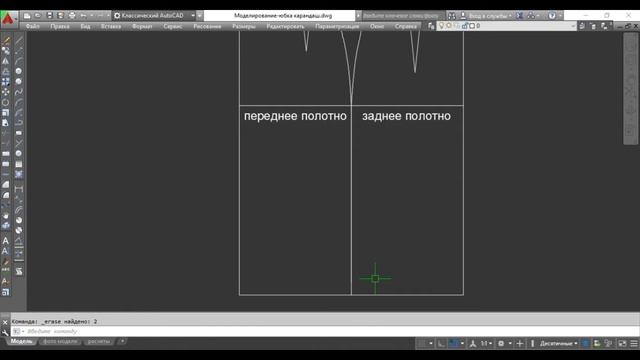
Task: Expand the quick access toolbar customize arrow
Action: pyautogui.click(x=200, y=16)
